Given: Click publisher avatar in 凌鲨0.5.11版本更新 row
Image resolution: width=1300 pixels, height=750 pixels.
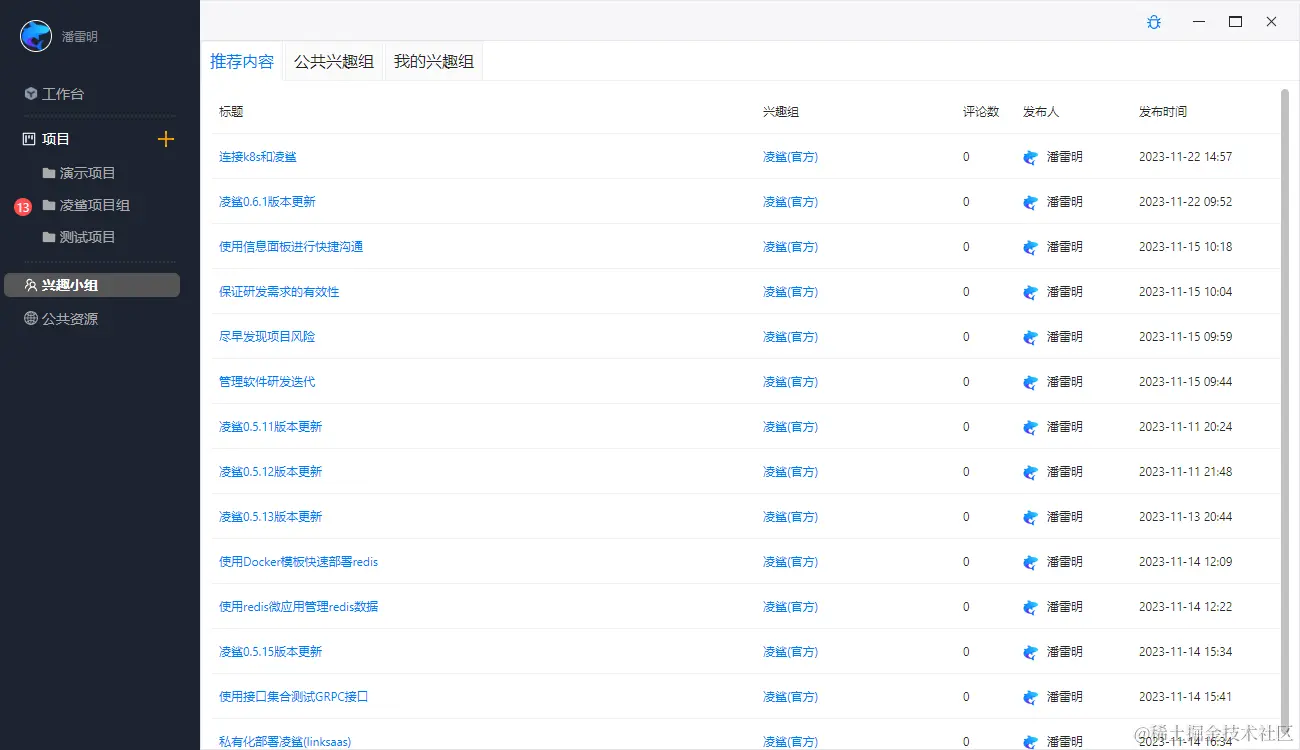Looking at the screenshot, I should click(x=1031, y=427).
